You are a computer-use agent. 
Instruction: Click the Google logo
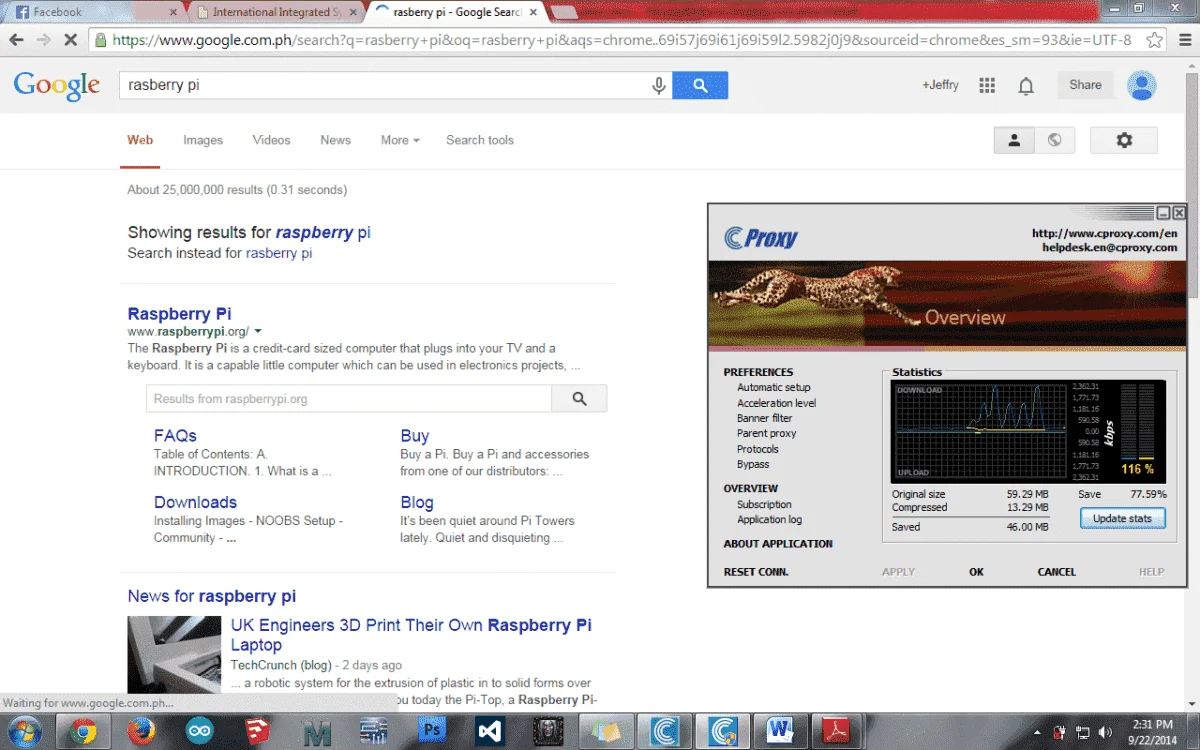pos(57,86)
